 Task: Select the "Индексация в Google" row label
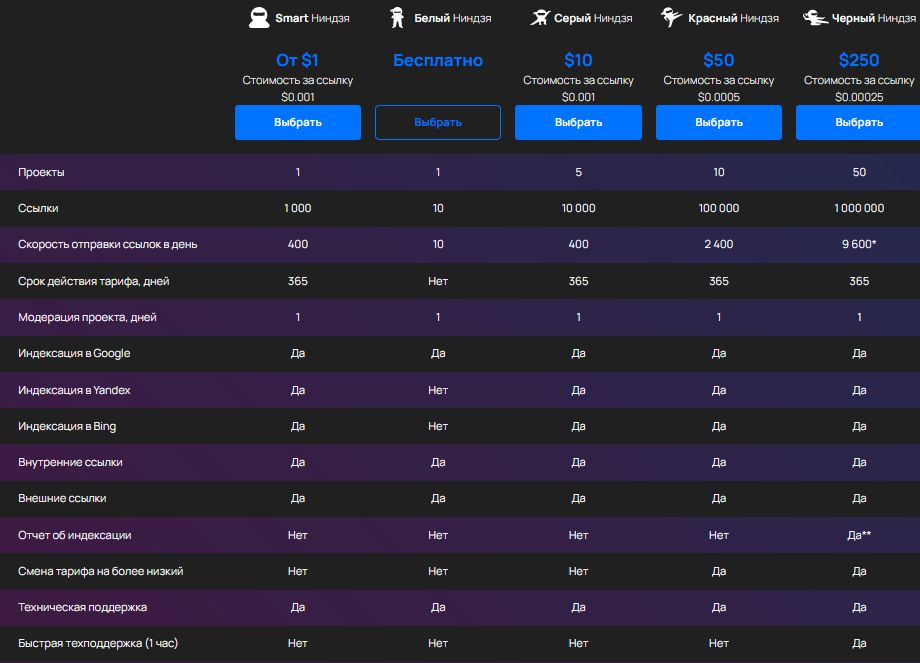tap(74, 353)
